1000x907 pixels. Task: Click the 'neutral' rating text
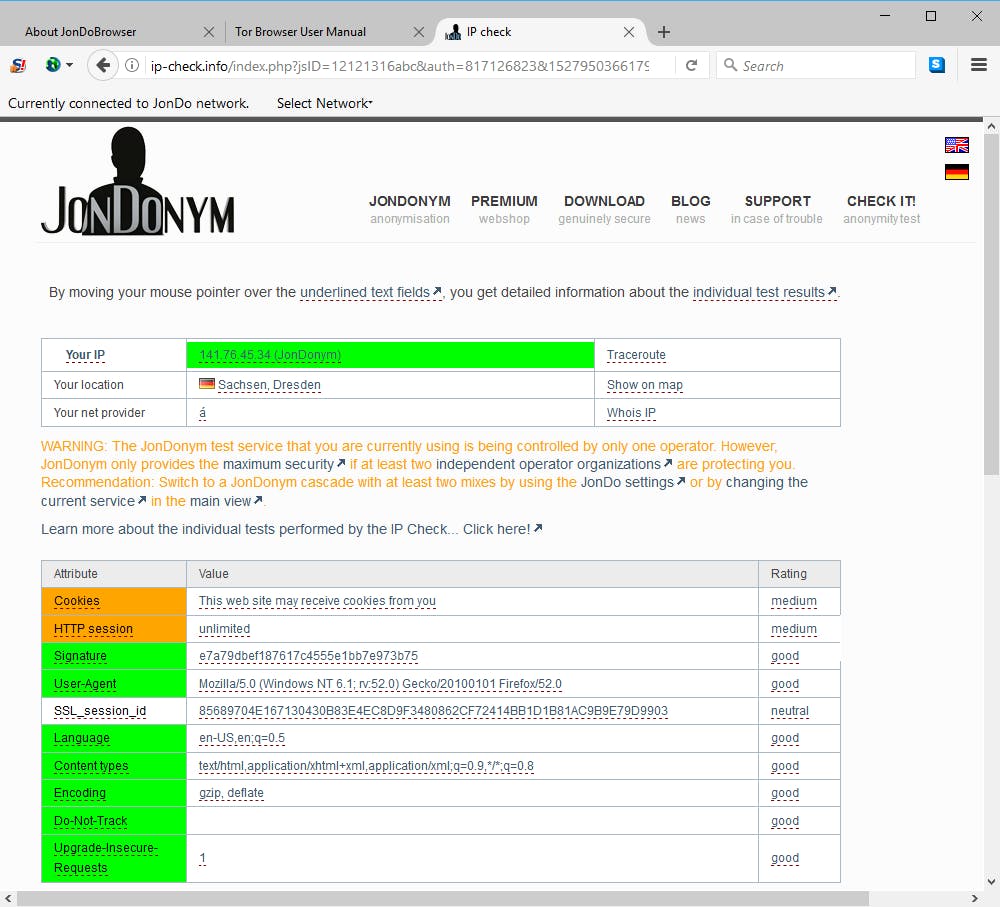pos(790,711)
